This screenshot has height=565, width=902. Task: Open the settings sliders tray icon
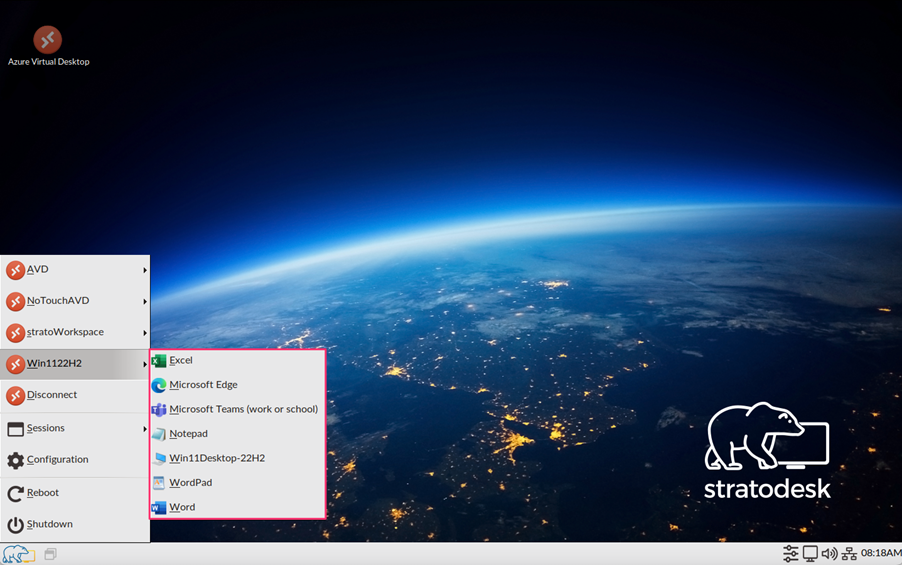[791, 553]
